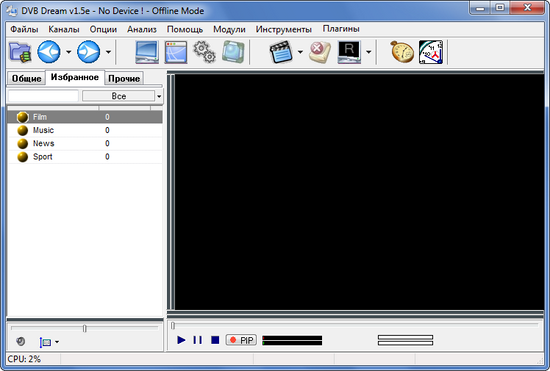Image resolution: width=550 pixels, height=371 pixels.
Task: Click the mute speaker icon
Action: [x=21, y=341]
